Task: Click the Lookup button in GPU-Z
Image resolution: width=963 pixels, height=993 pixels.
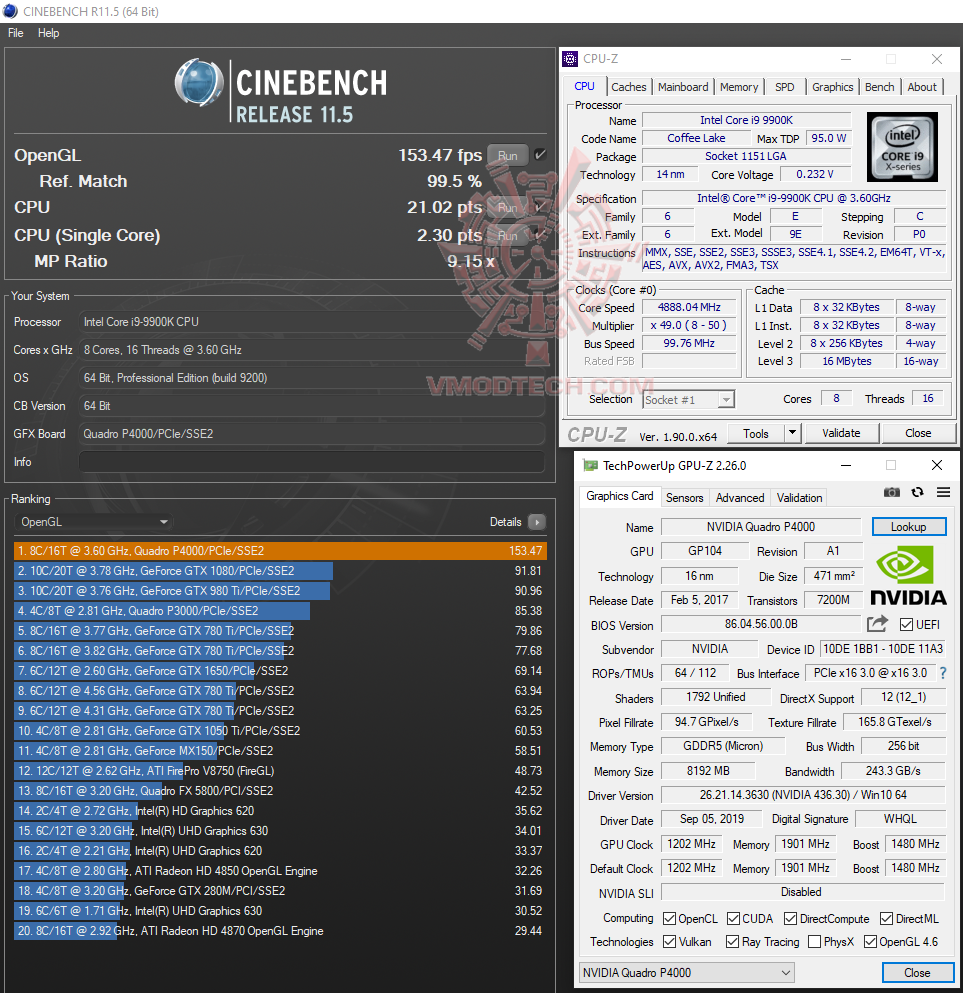Action: tap(909, 527)
